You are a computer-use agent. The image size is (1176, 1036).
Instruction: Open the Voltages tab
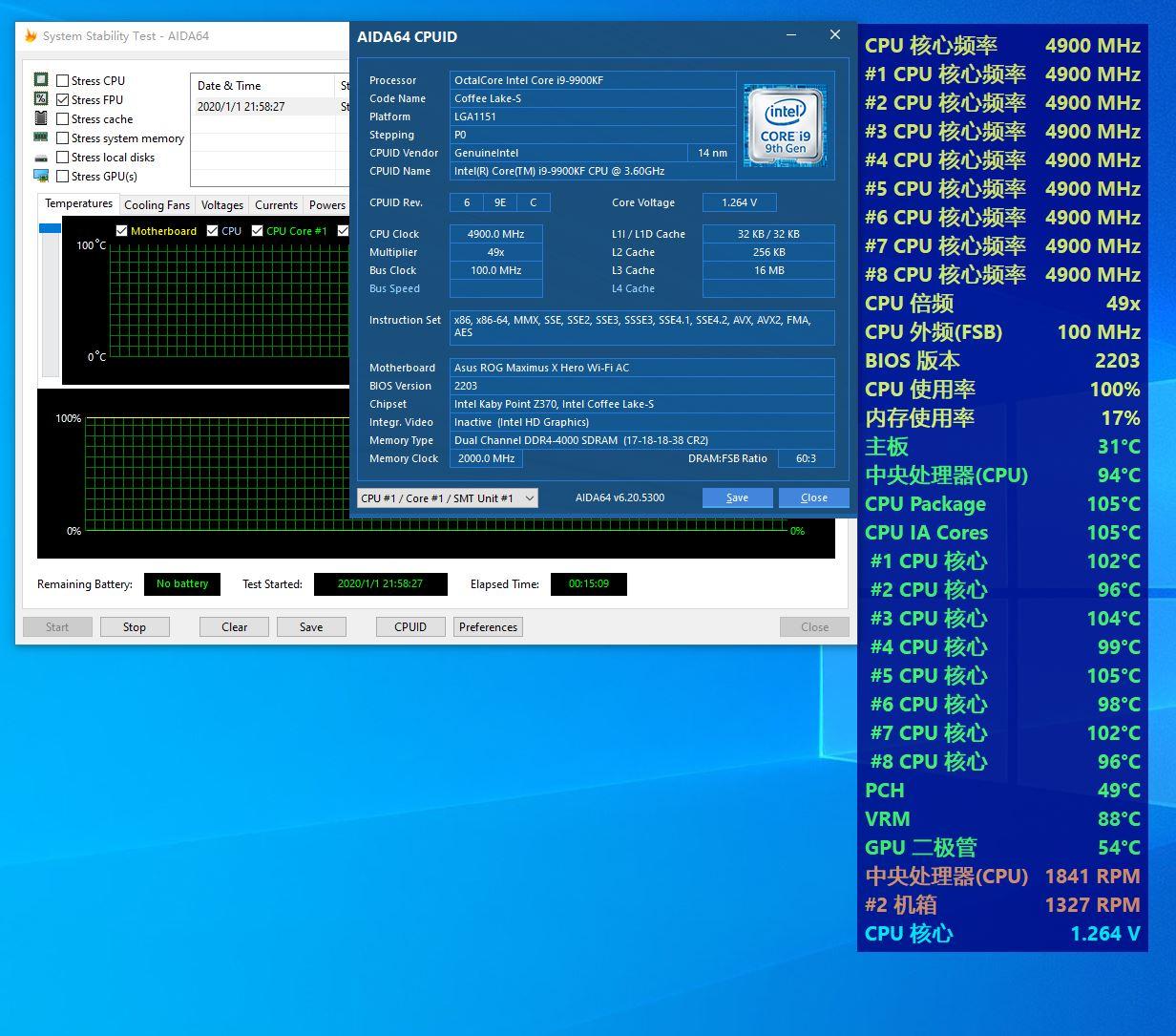pos(222,205)
